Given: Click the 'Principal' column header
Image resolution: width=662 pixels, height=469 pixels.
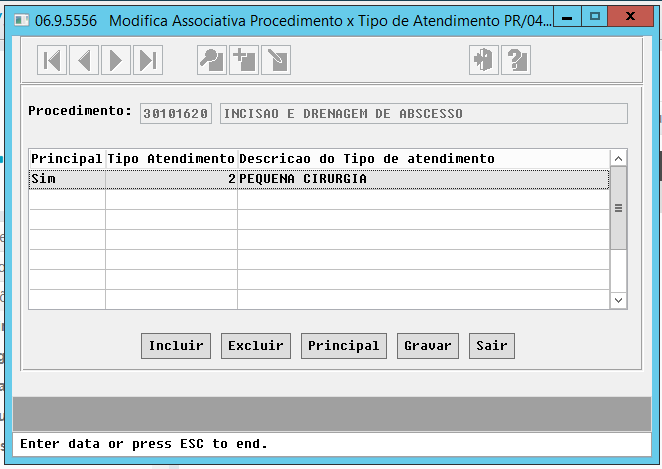Looking at the screenshot, I should coord(67,159).
